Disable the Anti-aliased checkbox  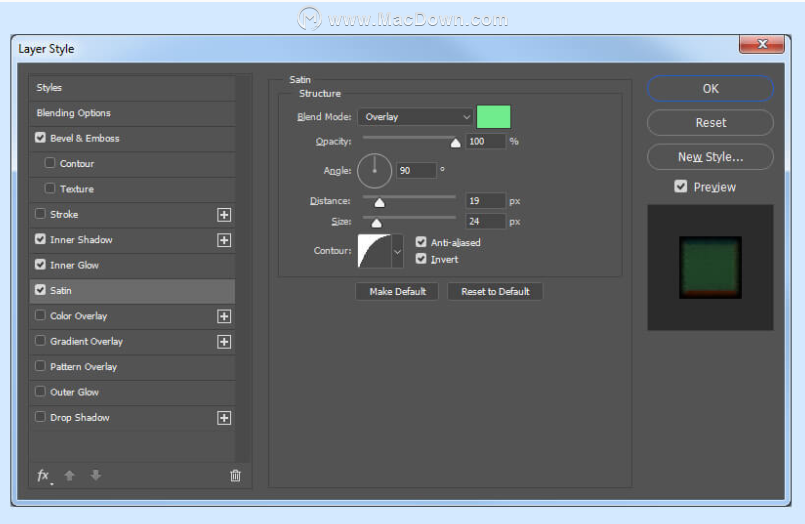[421, 242]
